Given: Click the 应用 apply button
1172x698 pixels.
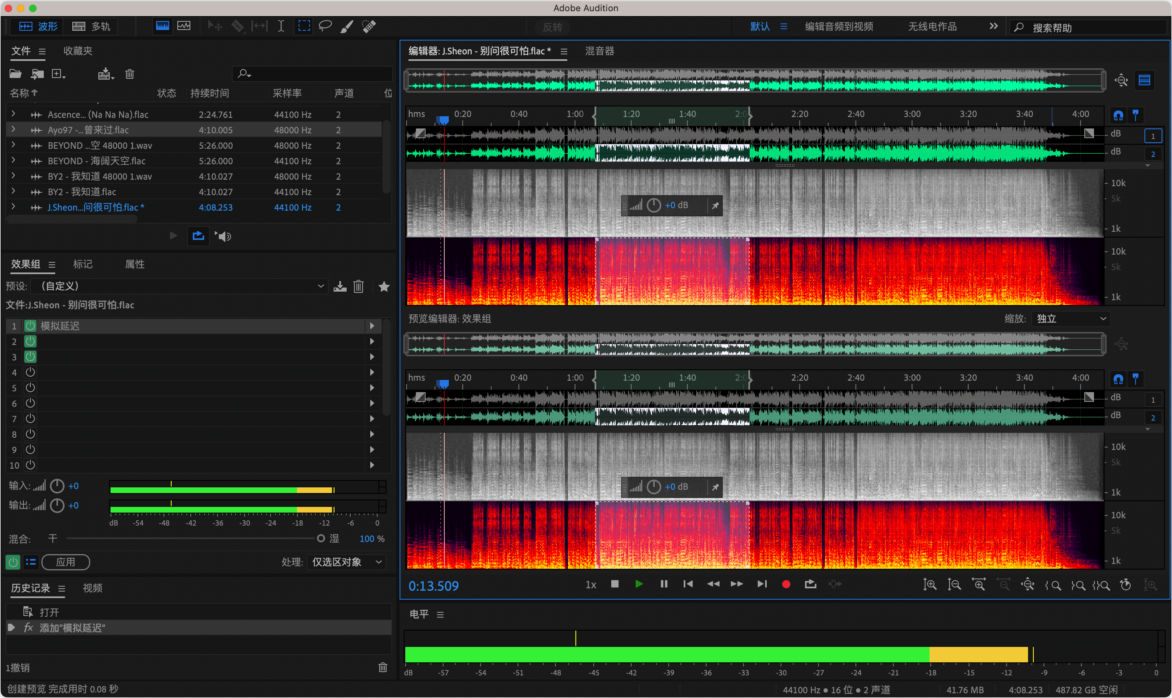Looking at the screenshot, I should (x=66, y=562).
